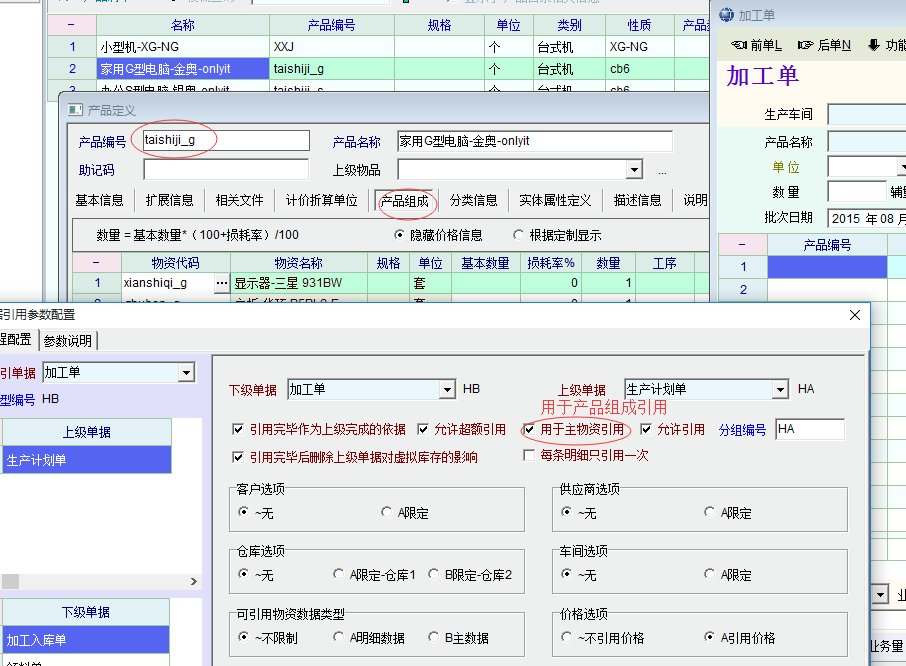
Task: Toggle the 允许超额引用 checkbox
Action: click(423, 429)
